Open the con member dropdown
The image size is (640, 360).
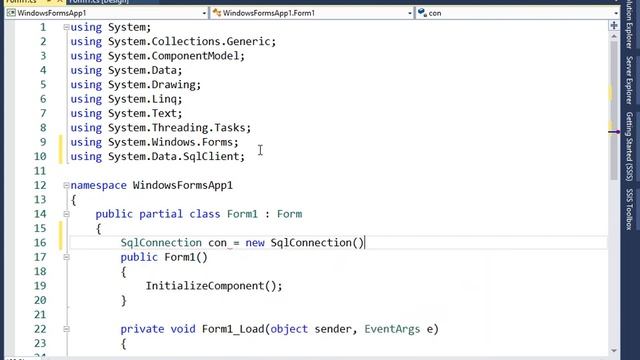[518, 13]
